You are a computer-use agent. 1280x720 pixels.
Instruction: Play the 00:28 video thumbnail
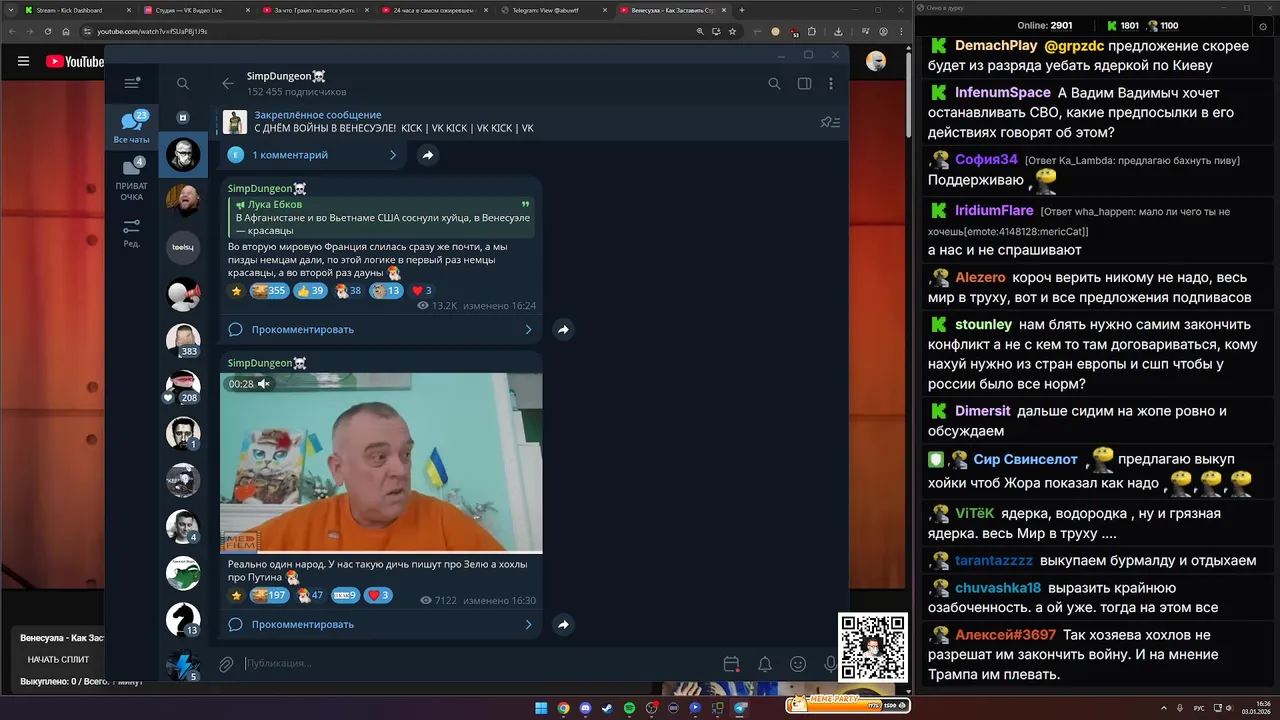(381, 463)
